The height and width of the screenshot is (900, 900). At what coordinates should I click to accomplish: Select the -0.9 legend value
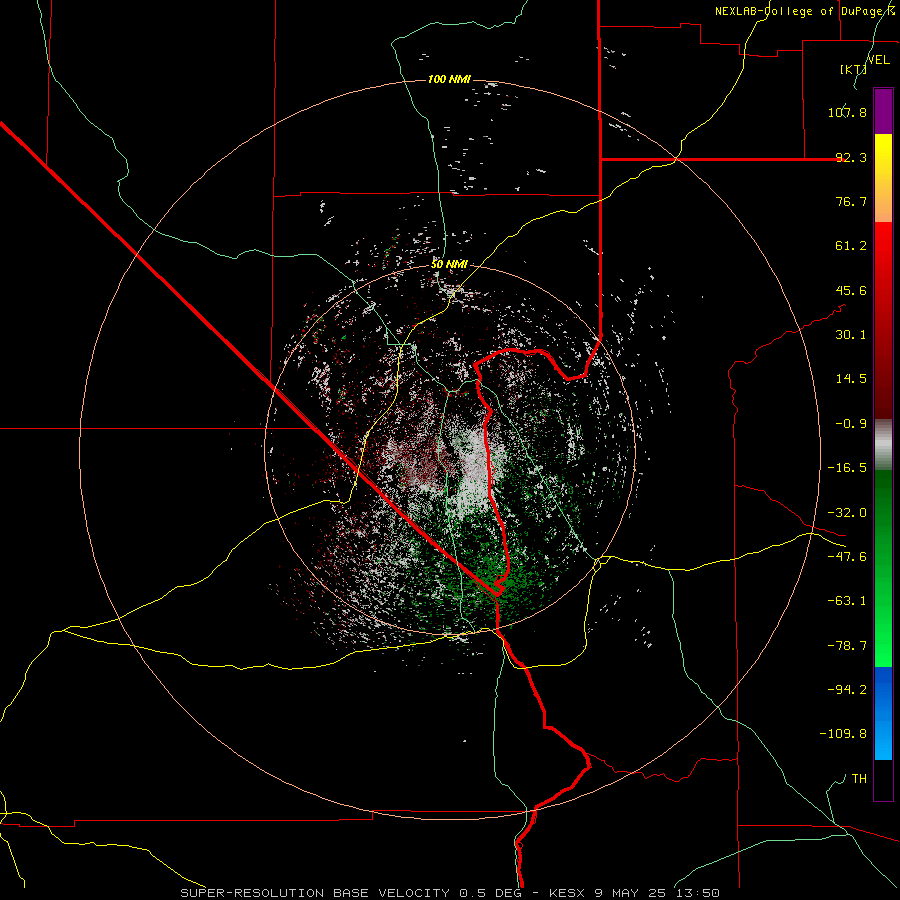[851, 424]
